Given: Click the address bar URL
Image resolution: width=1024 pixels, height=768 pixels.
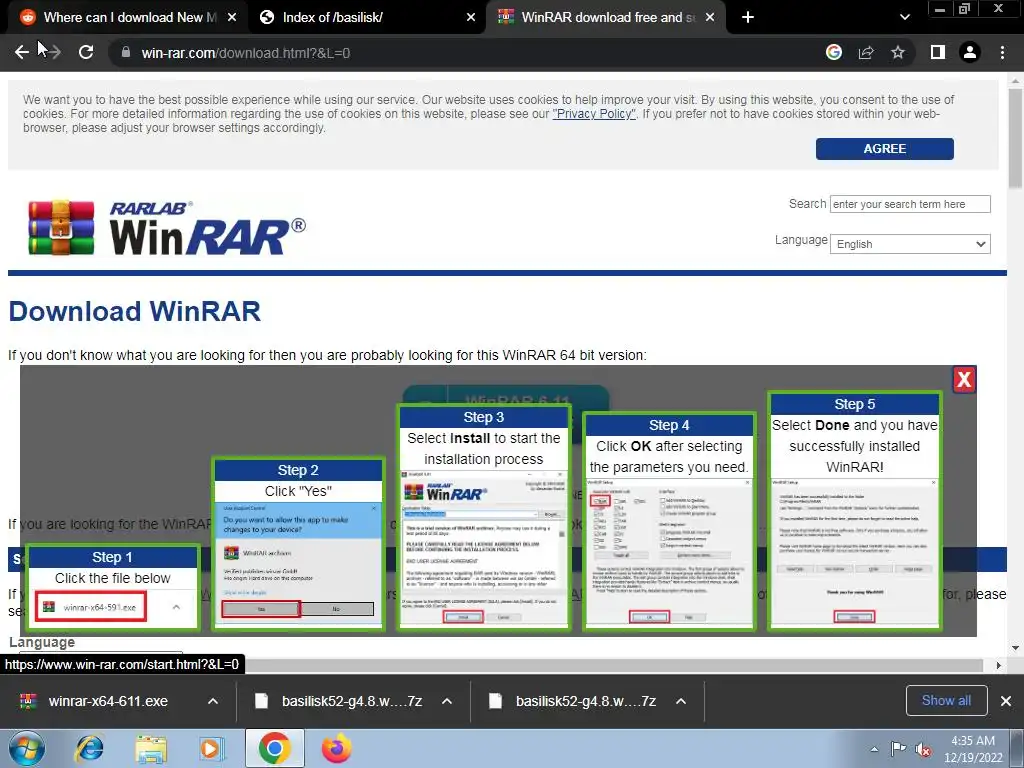Looking at the screenshot, I should pyautogui.click(x=246, y=53).
